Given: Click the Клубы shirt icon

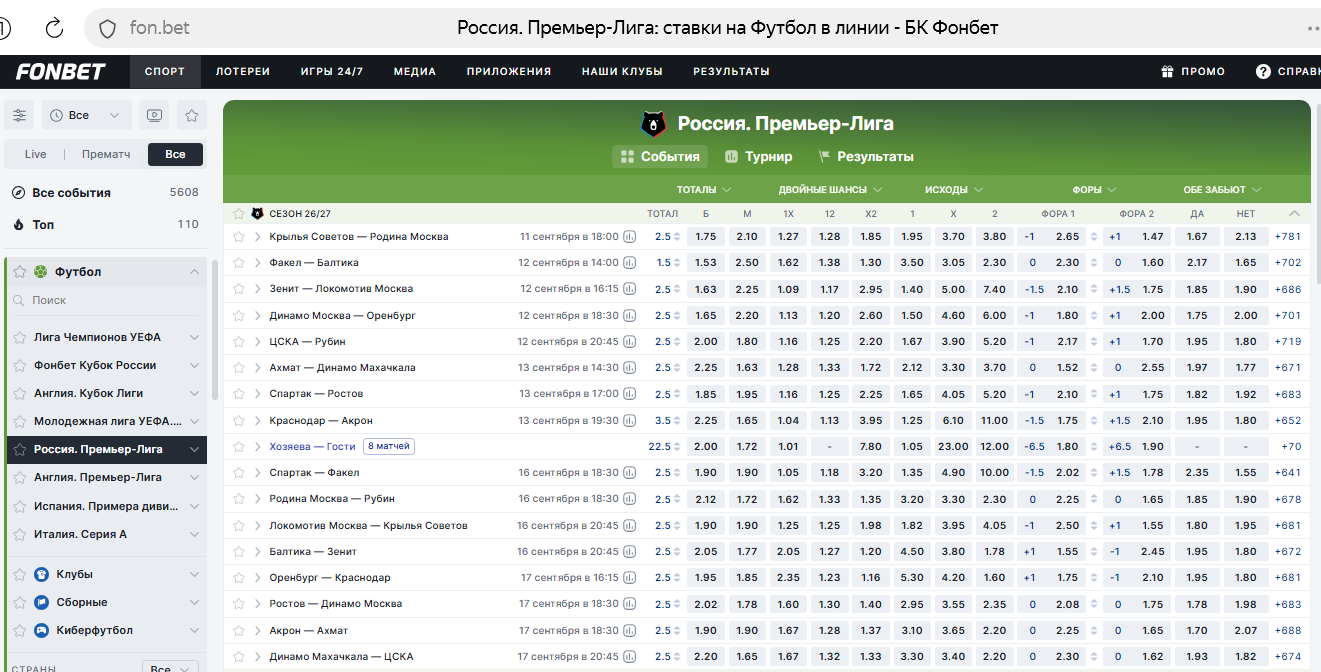Looking at the screenshot, I should 42,574.
